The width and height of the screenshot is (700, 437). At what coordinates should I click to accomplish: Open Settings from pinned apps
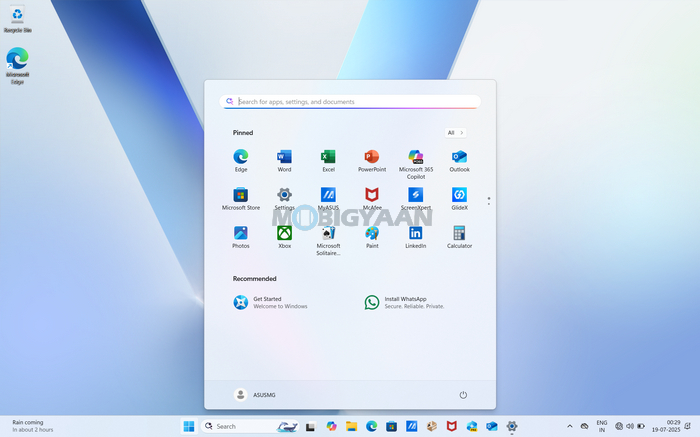tap(284, 199)
